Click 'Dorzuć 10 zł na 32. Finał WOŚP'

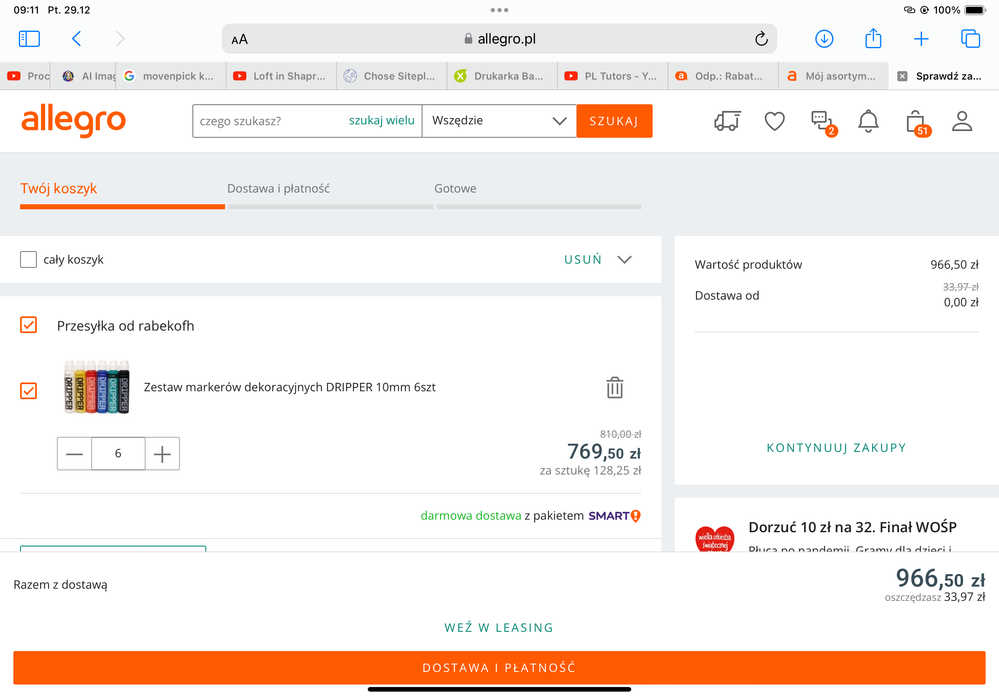pyautogui.click(x=852, y=527)
